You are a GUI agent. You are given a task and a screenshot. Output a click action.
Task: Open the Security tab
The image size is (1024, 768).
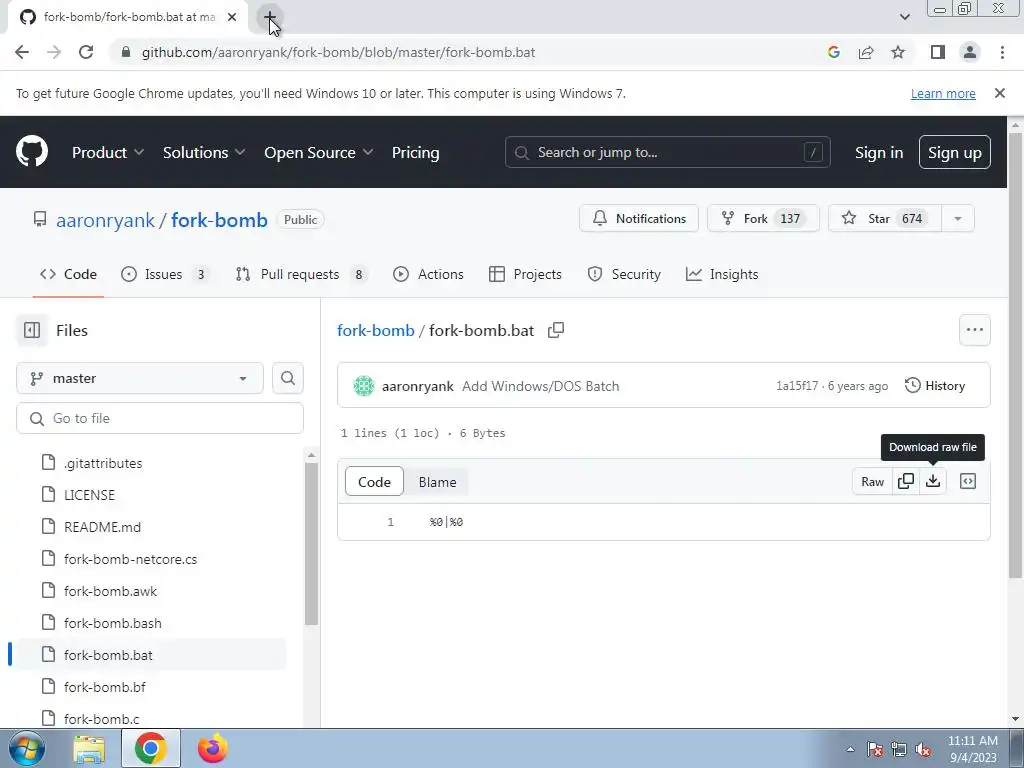pos(624,274)
